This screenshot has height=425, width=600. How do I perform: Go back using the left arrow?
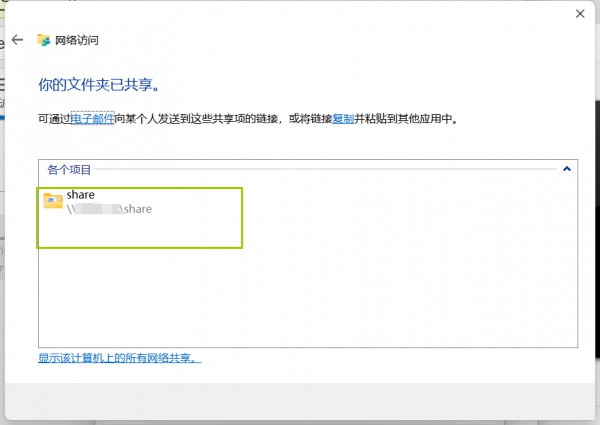(x=17, y=39)
